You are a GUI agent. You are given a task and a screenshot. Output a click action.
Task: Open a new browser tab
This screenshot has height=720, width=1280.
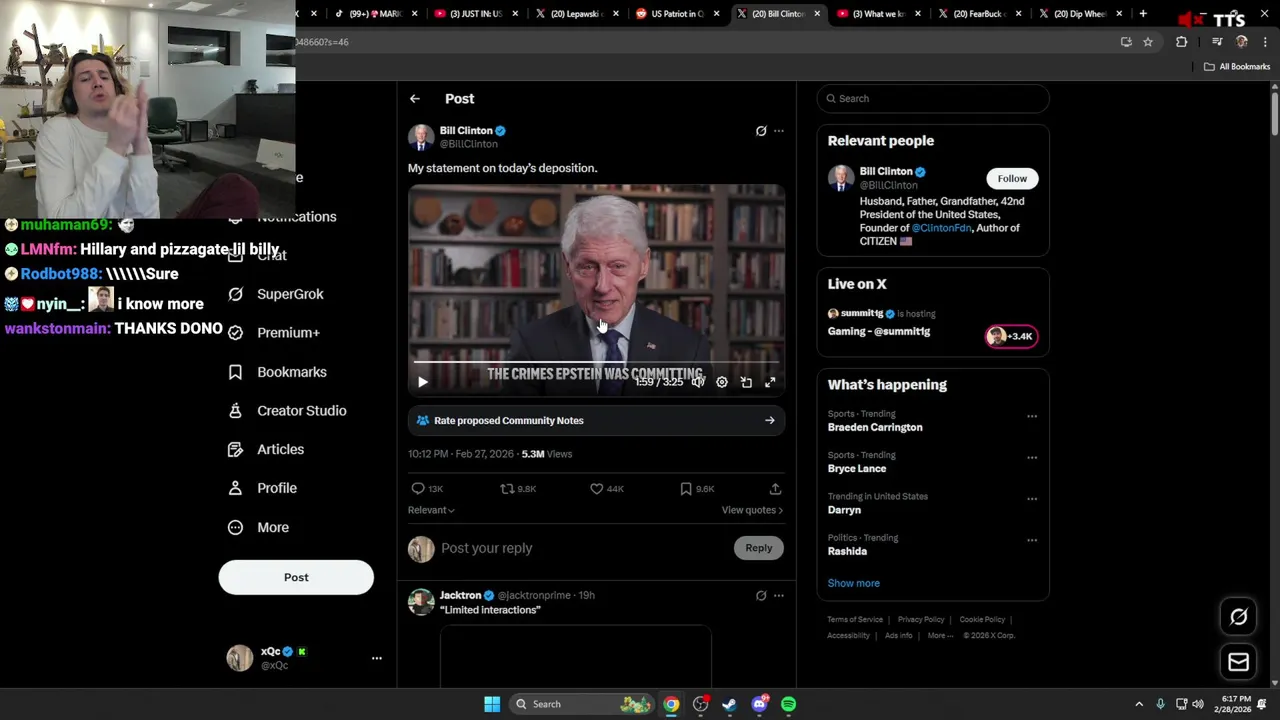tap(1143, 14)
